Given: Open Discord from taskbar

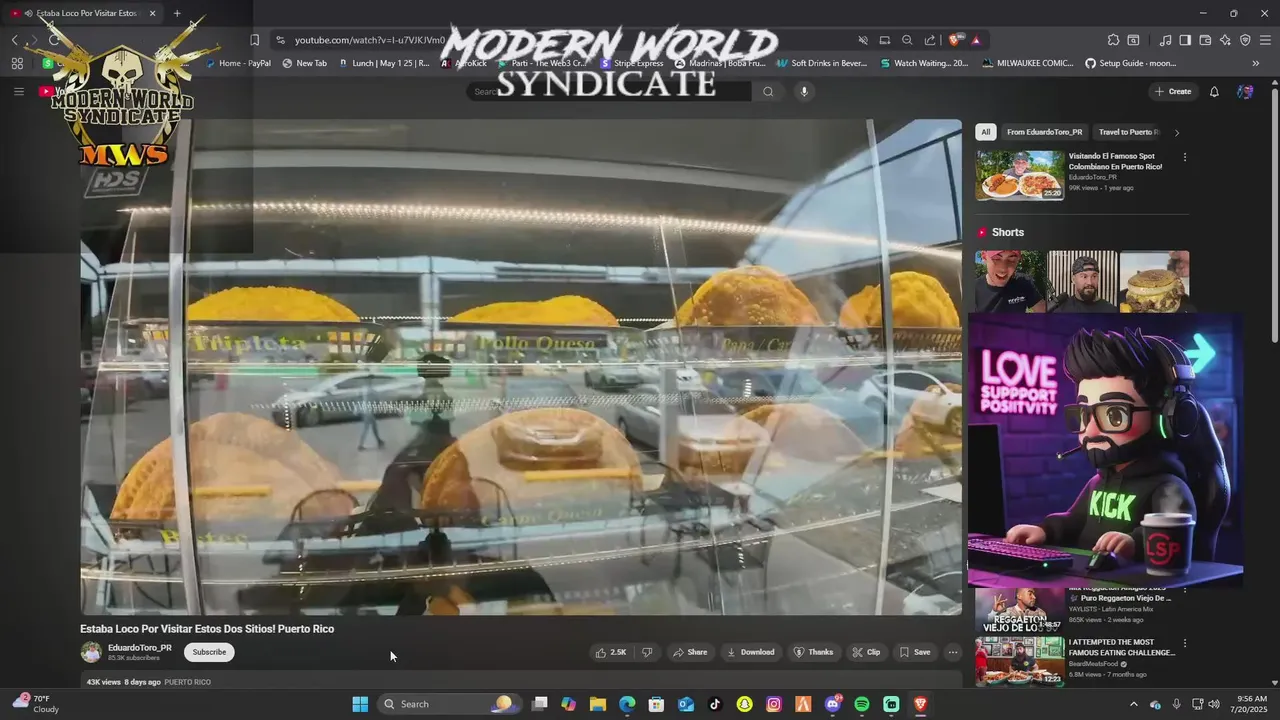Looking at the screenshot, I should point(833,704).
